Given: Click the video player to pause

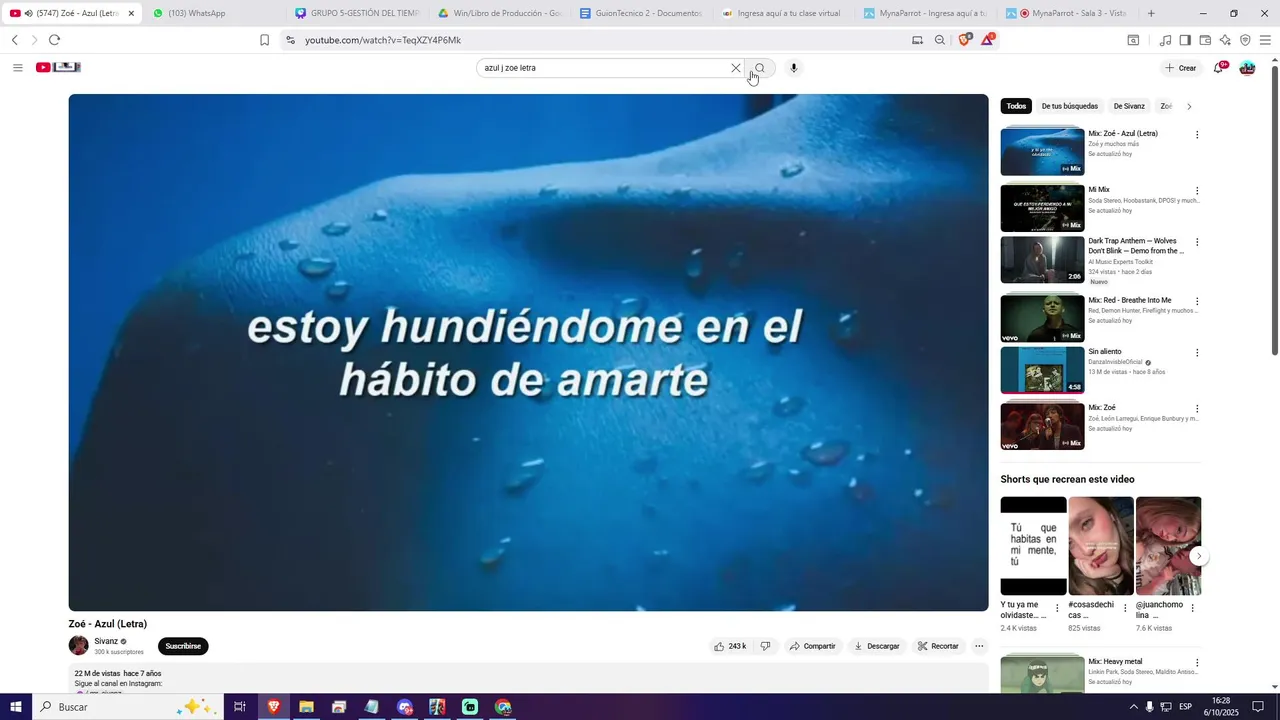Looking at the screenshot, I should coord(528,352).
